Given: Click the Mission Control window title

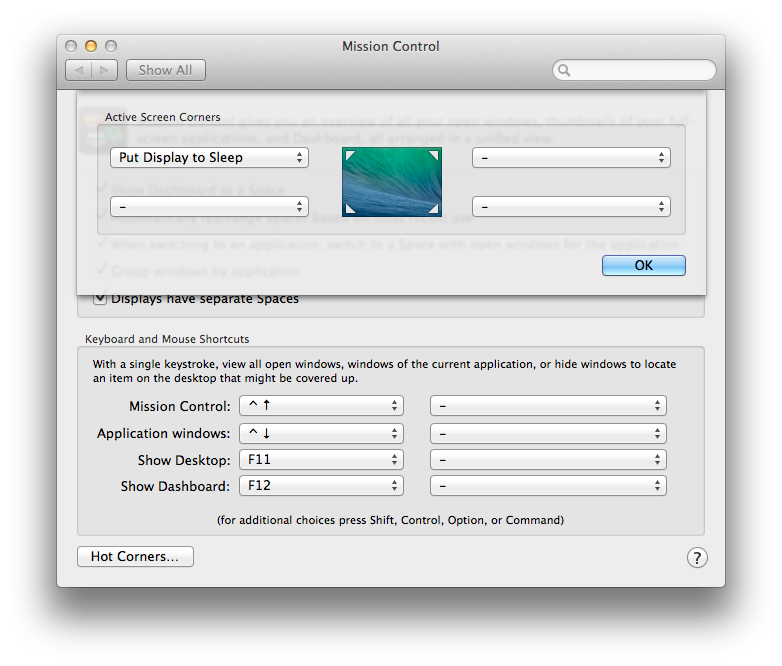Looking at the screenshot, I should click(391, 46).
